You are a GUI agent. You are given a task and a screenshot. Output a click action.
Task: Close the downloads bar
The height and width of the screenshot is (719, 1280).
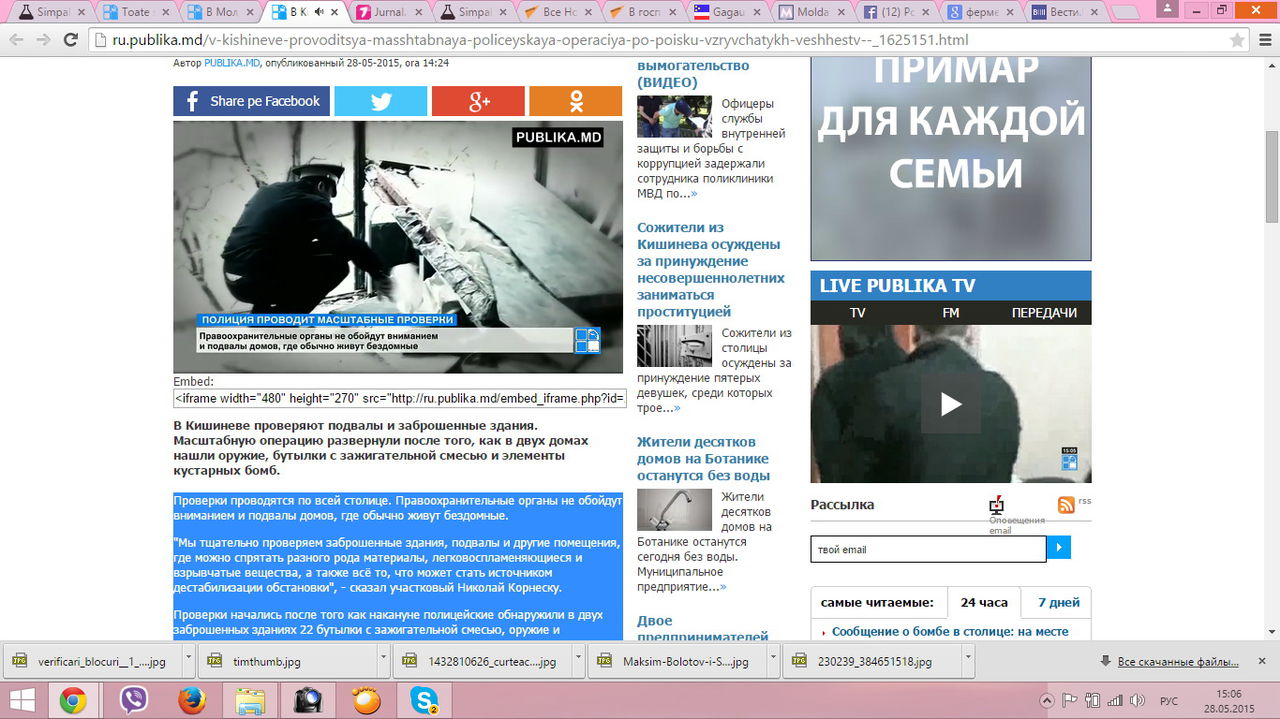1263,661
